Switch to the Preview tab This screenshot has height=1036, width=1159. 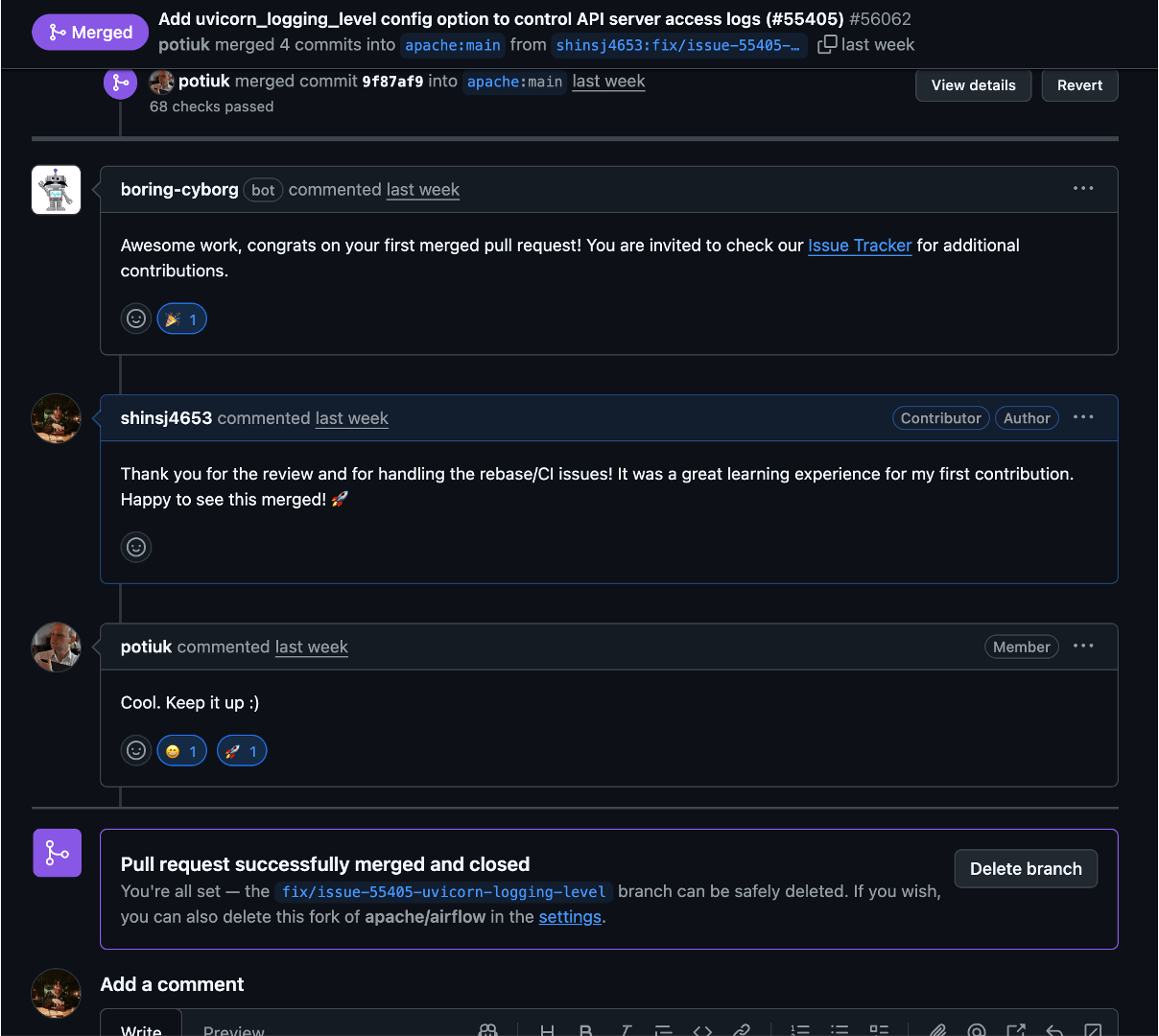233,1029
